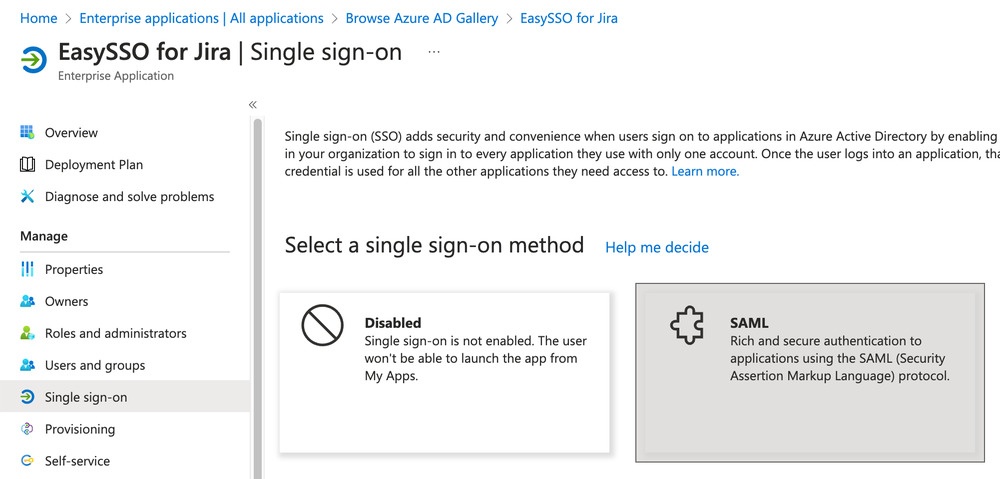
Task: Click the Users and groups icon
Action: [27, 365]
